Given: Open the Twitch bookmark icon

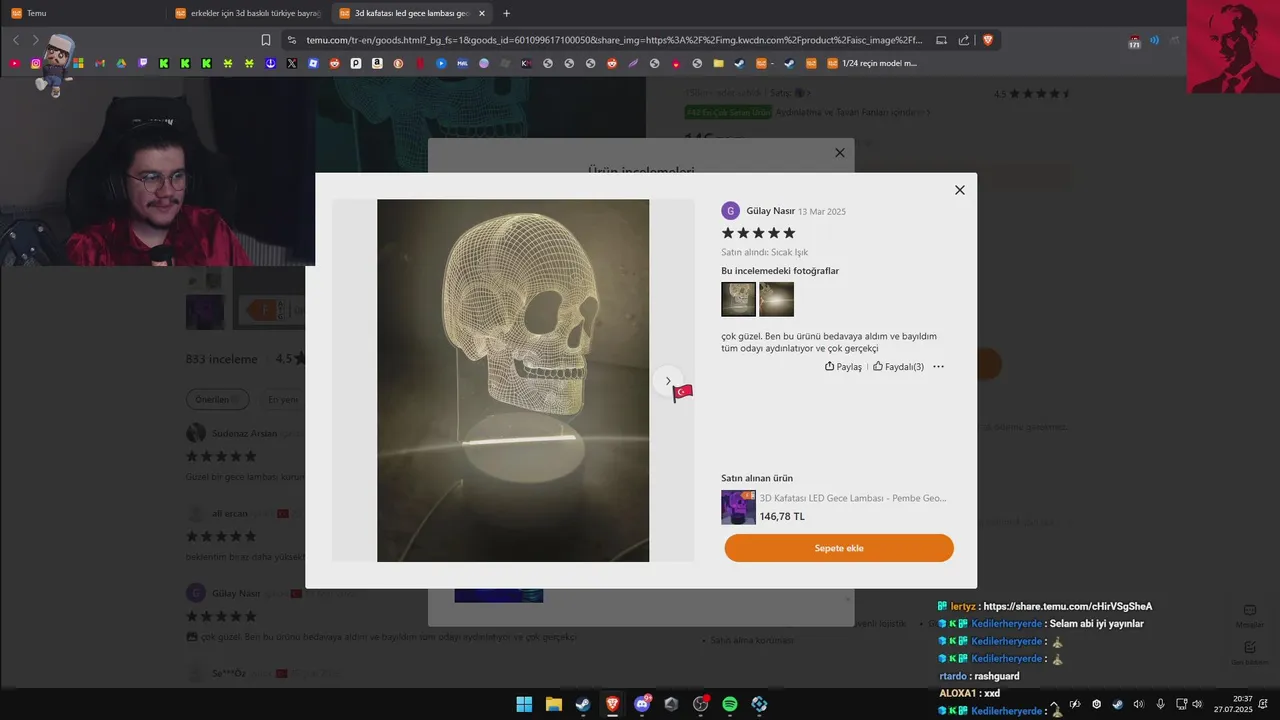Looking at the screenshot, I should coord(142,63).
